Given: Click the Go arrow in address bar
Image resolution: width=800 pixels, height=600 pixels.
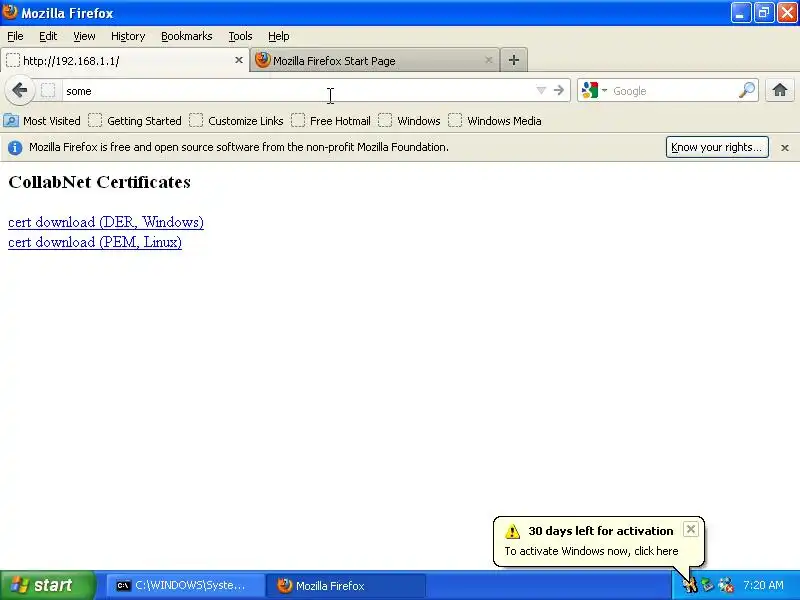Looking at the screenshot, I should 559,91.
